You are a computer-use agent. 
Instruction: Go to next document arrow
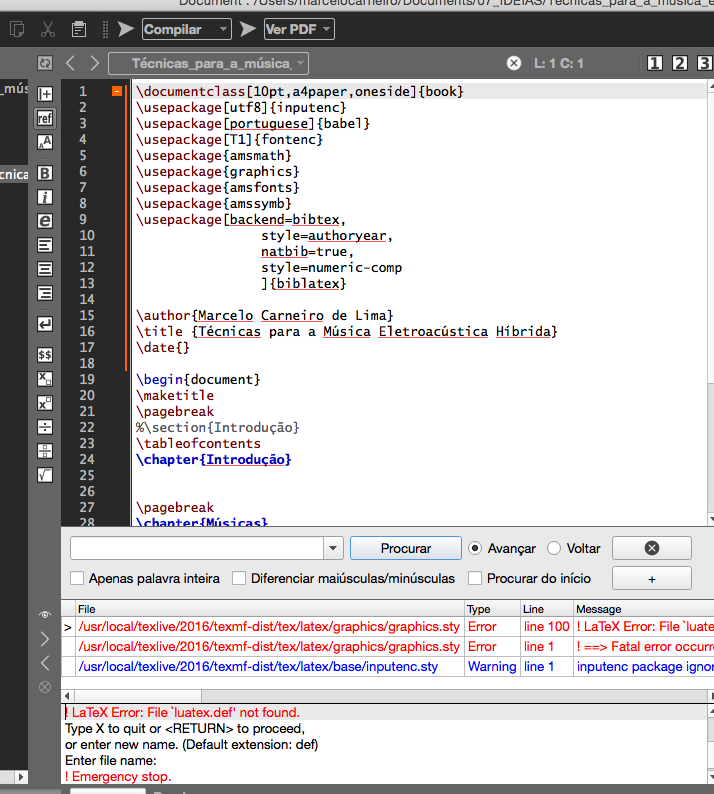(95, 63)
